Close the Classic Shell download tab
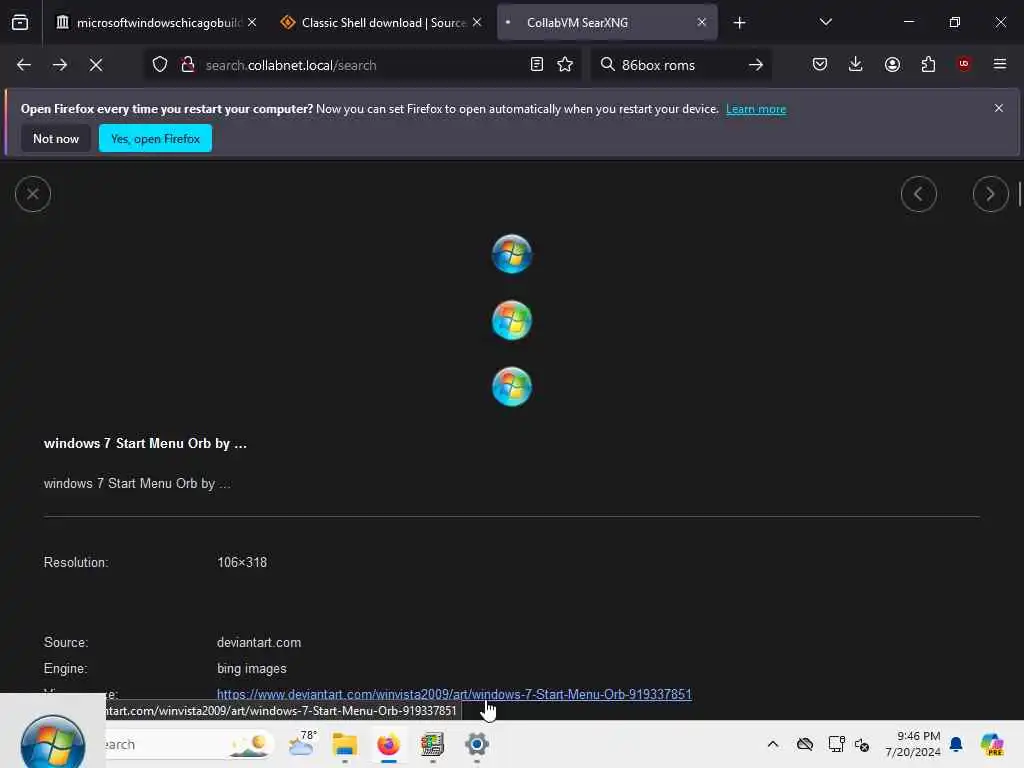Screen dimensions: 1024x768 coord(477,23)
